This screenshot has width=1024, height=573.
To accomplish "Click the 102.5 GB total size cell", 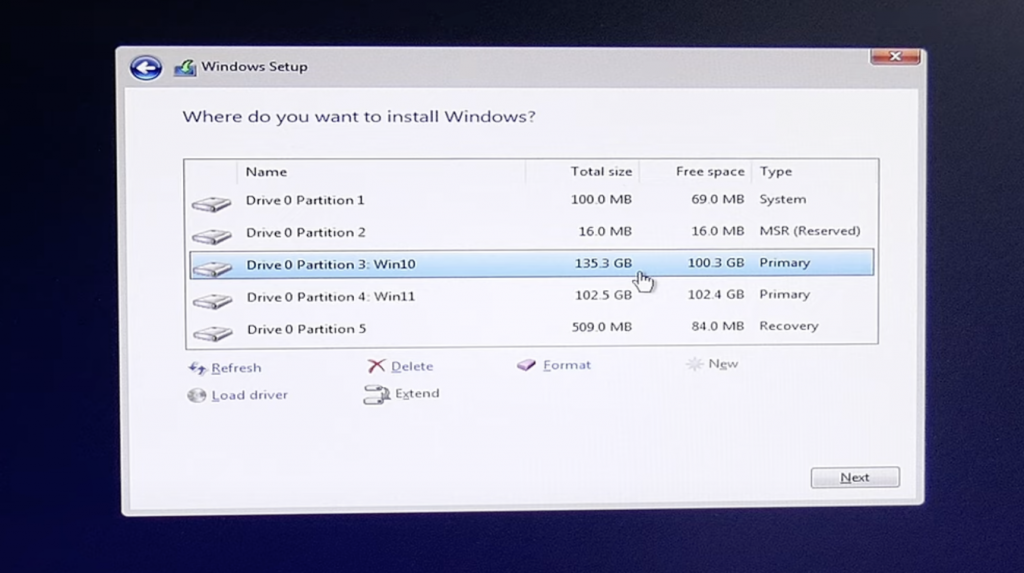I will 603,295.
